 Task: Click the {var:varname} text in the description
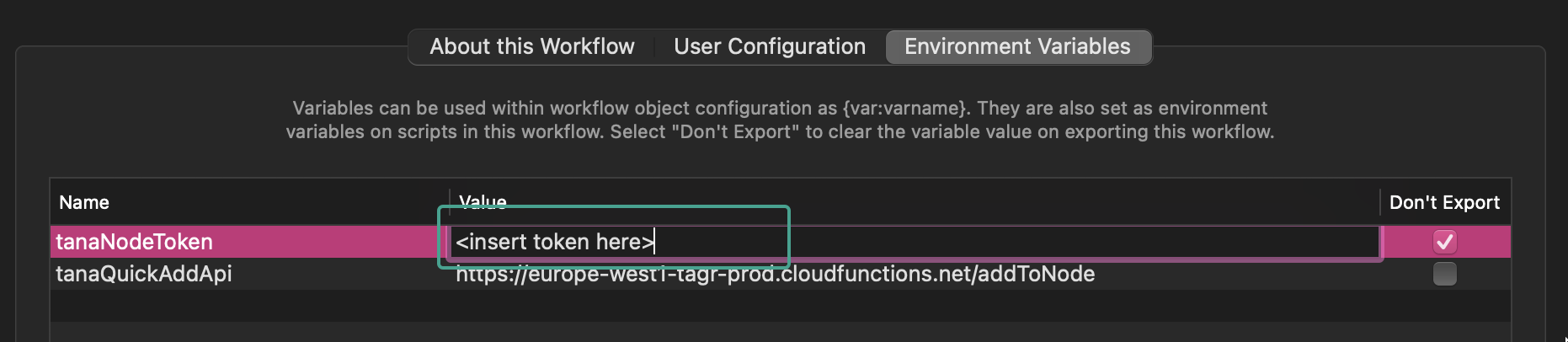click(x=904, y=108)
